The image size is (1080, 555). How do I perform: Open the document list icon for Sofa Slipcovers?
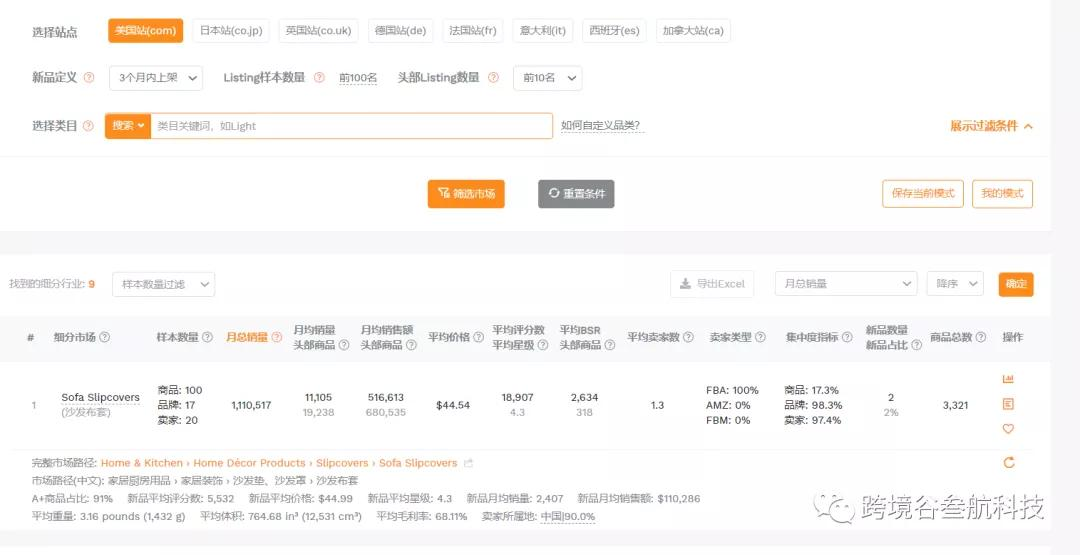point(1008,404)
